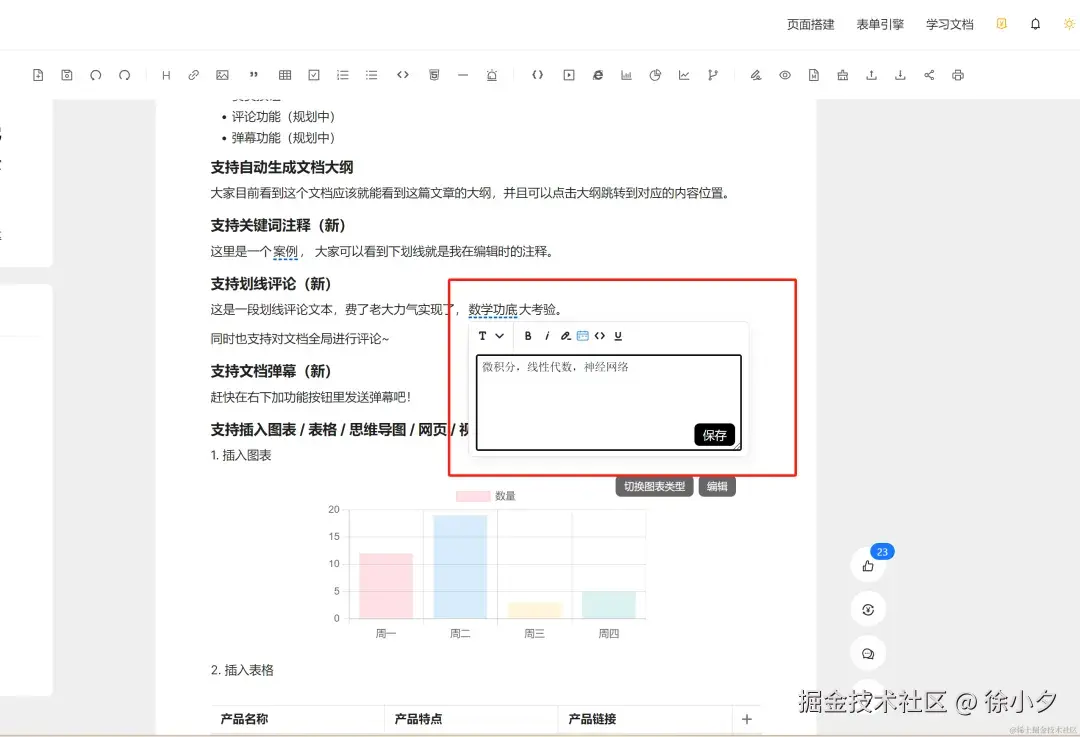
Task: Click the share icon on the toolbar
Action: pos(929,74)
